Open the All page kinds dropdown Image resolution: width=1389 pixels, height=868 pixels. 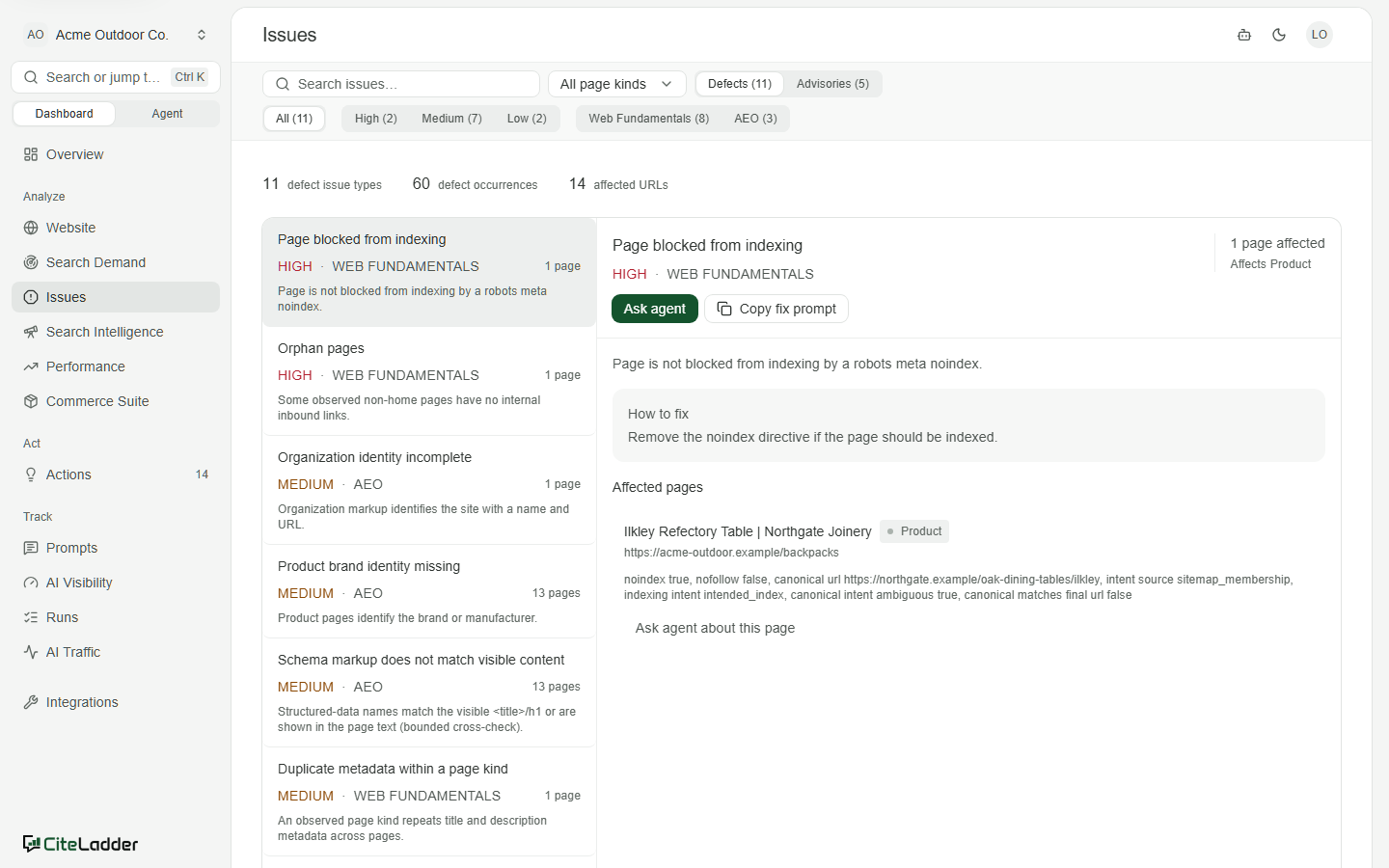click(x=617, y=84)
